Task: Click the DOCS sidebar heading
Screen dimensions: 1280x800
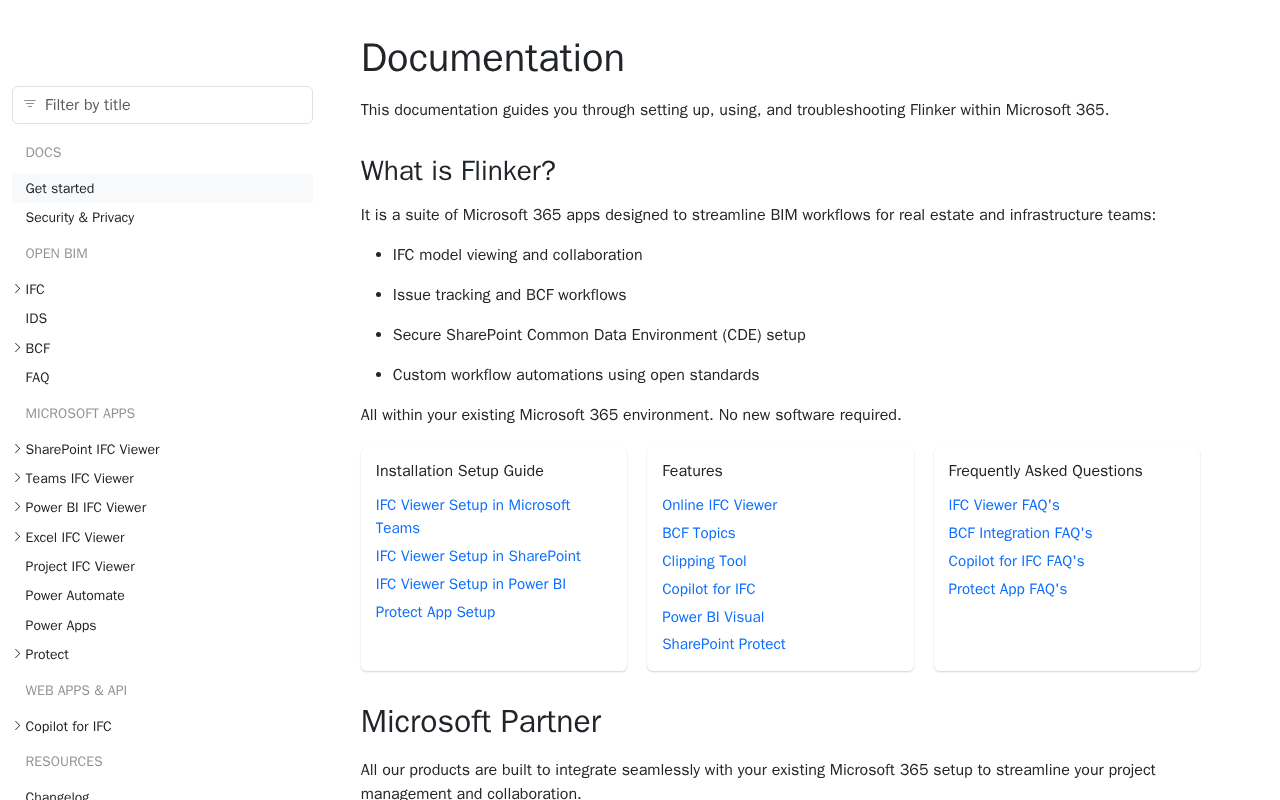Action: (x=43, y=153)
